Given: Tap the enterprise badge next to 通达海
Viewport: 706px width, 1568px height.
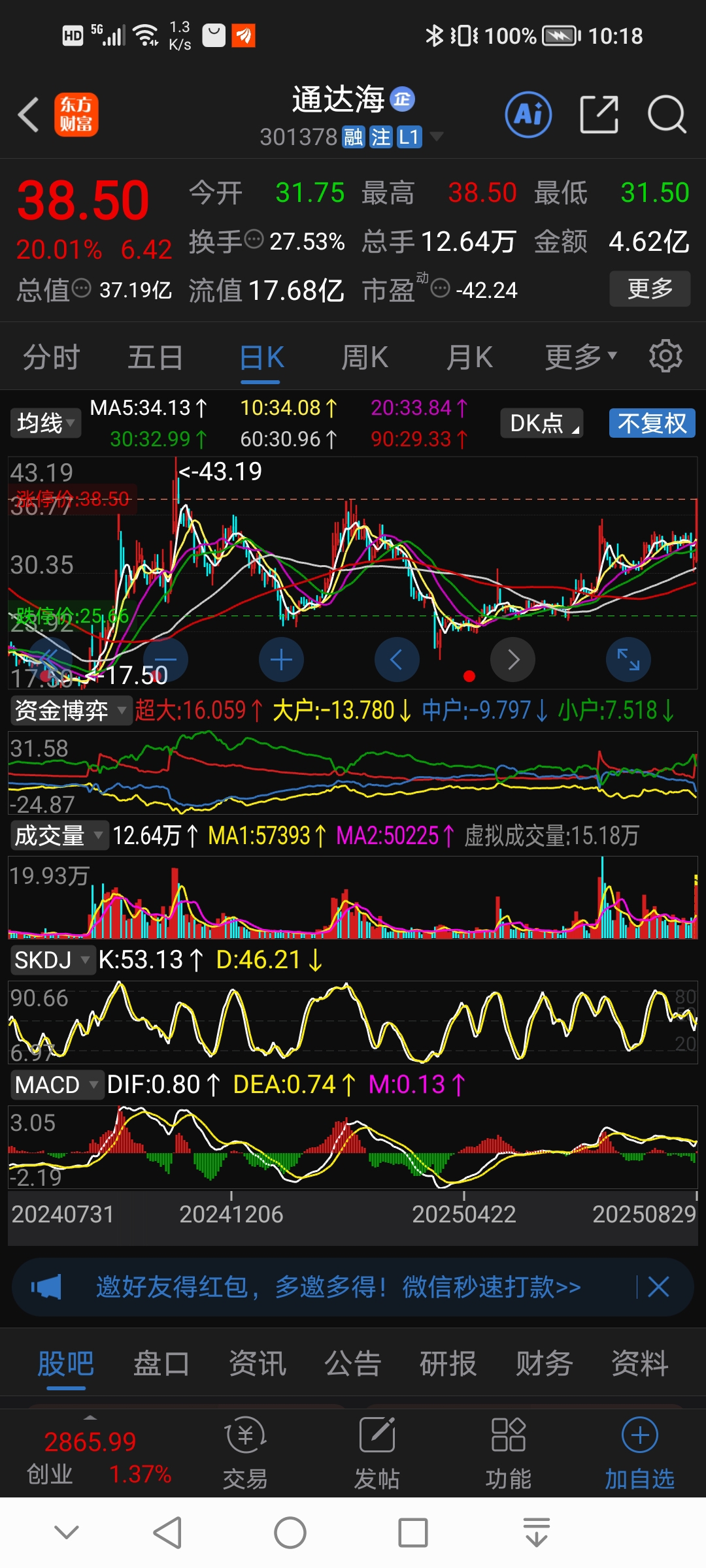Looking at the screenshot, I should (x=403, y=99).
